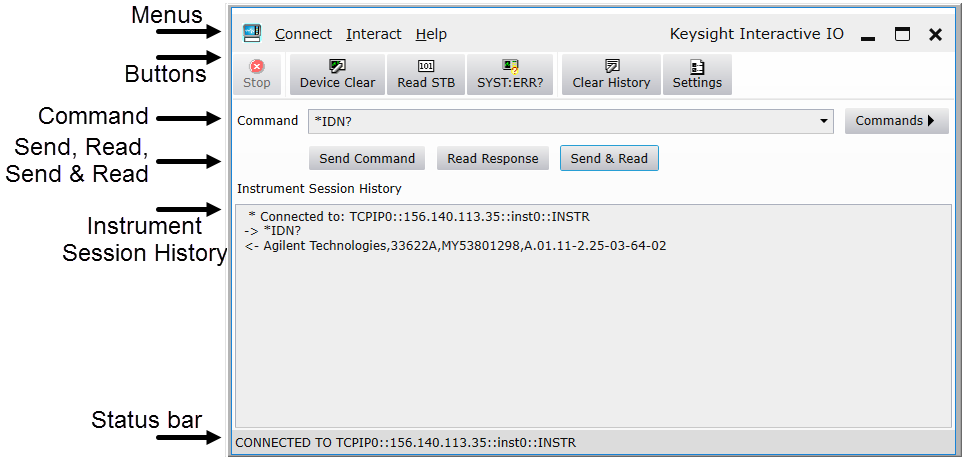The image size is (962, 460).
Task: Click the status bar connection text
Action: (x=405, y=442)
